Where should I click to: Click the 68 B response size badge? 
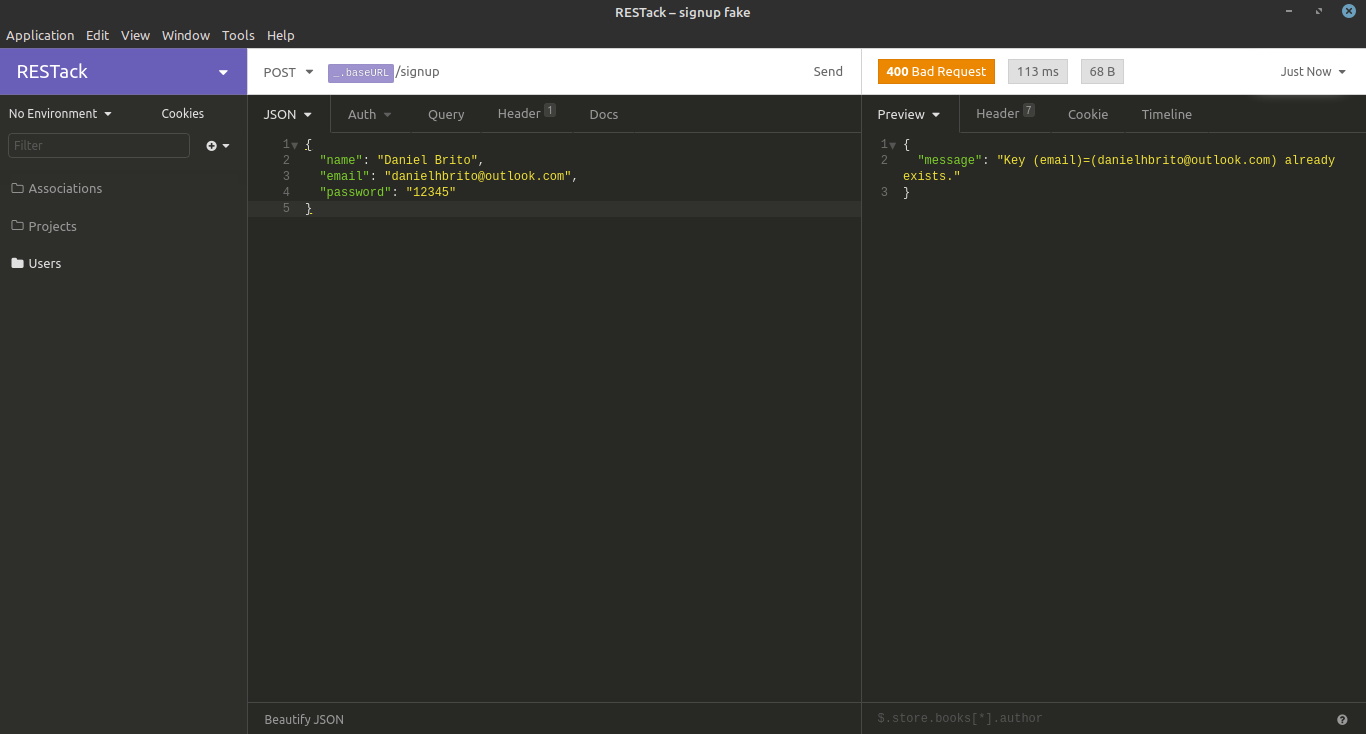click(1103, 72)
